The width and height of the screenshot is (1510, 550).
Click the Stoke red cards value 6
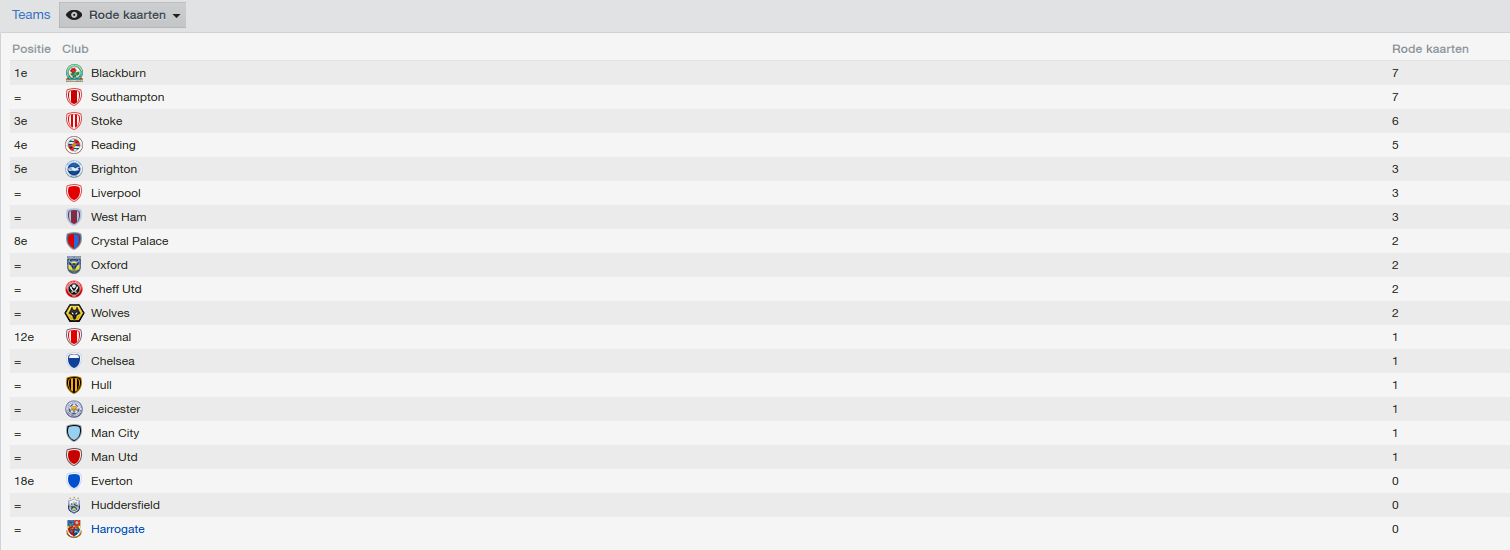(1395, 121)
